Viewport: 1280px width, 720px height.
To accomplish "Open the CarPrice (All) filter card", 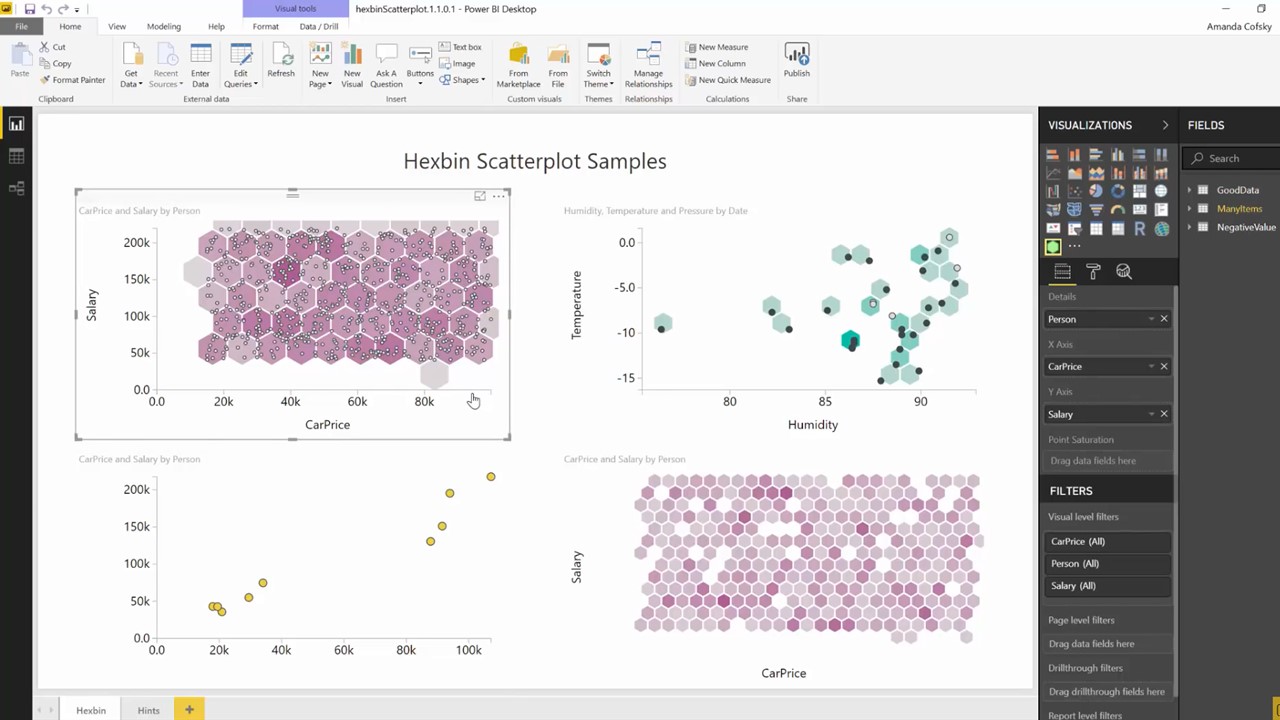I will pyautogui.click(x=1108, y=541).
